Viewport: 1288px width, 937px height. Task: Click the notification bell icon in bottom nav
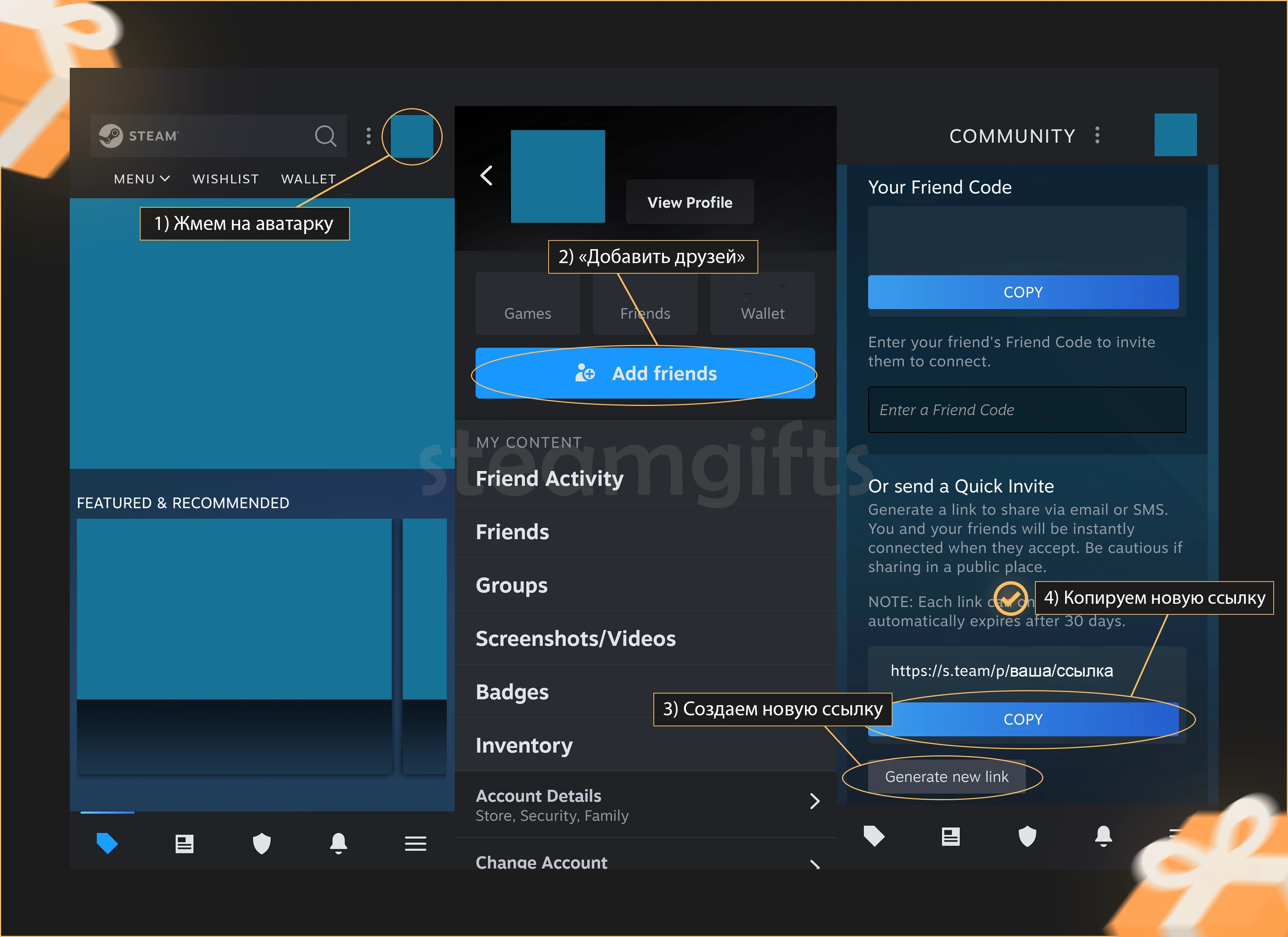(x=339, y=841)
